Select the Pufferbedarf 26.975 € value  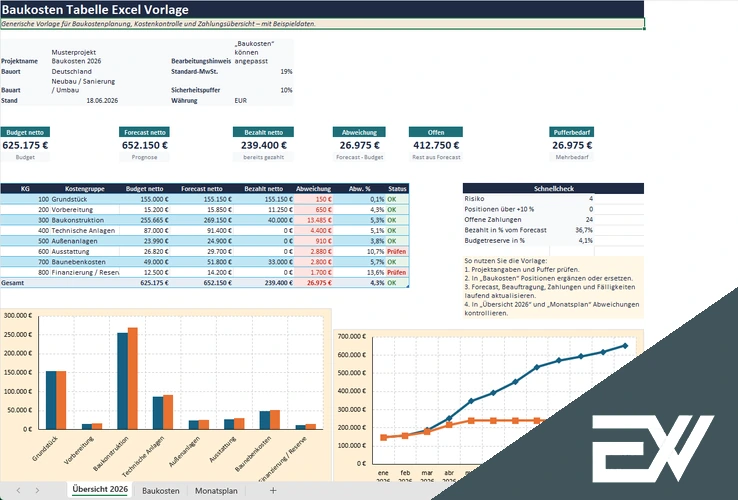click(572, 145)
